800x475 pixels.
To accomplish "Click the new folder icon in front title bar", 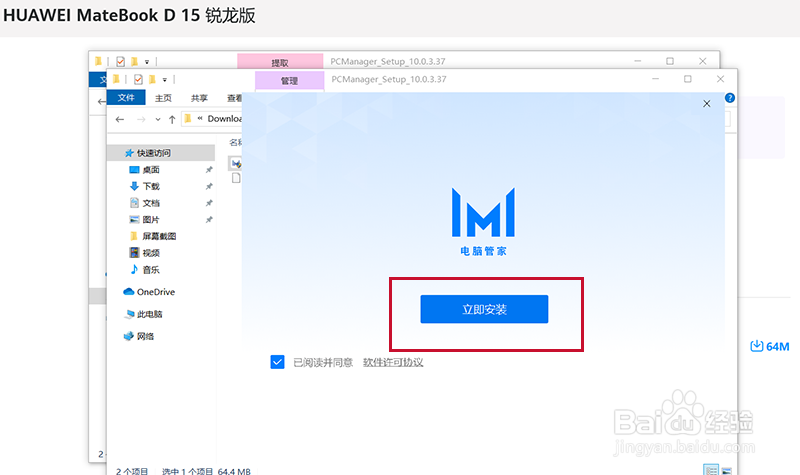I will pos(152,79).
